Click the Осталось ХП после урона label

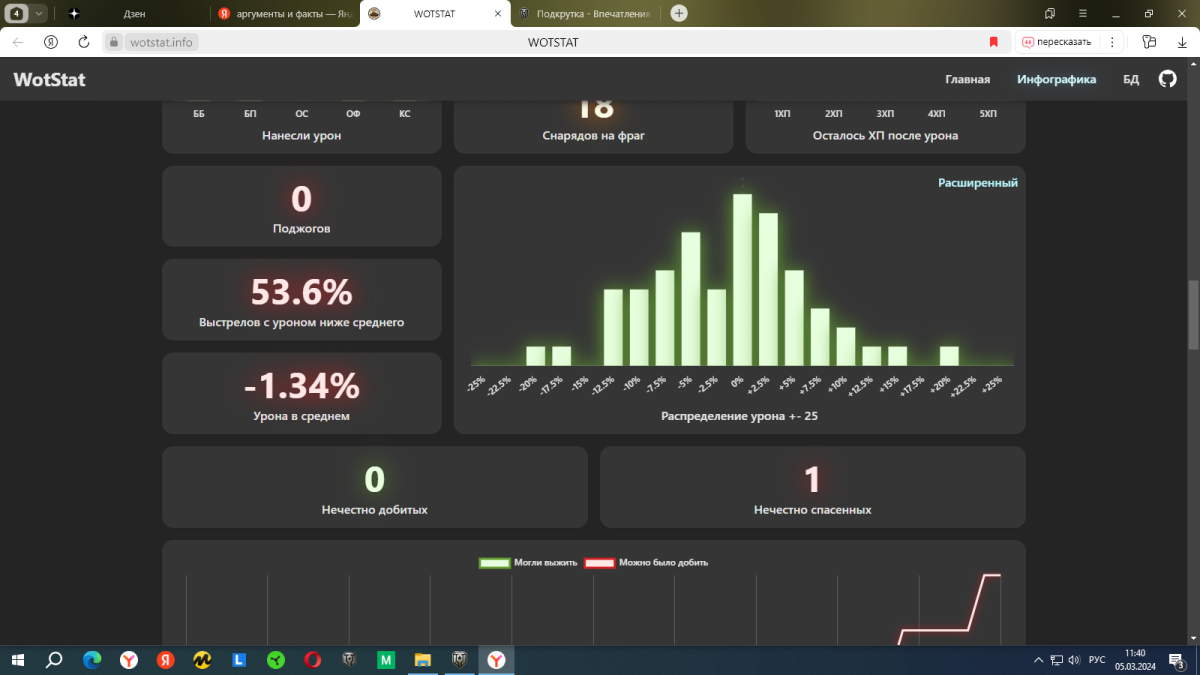(885, 135)
